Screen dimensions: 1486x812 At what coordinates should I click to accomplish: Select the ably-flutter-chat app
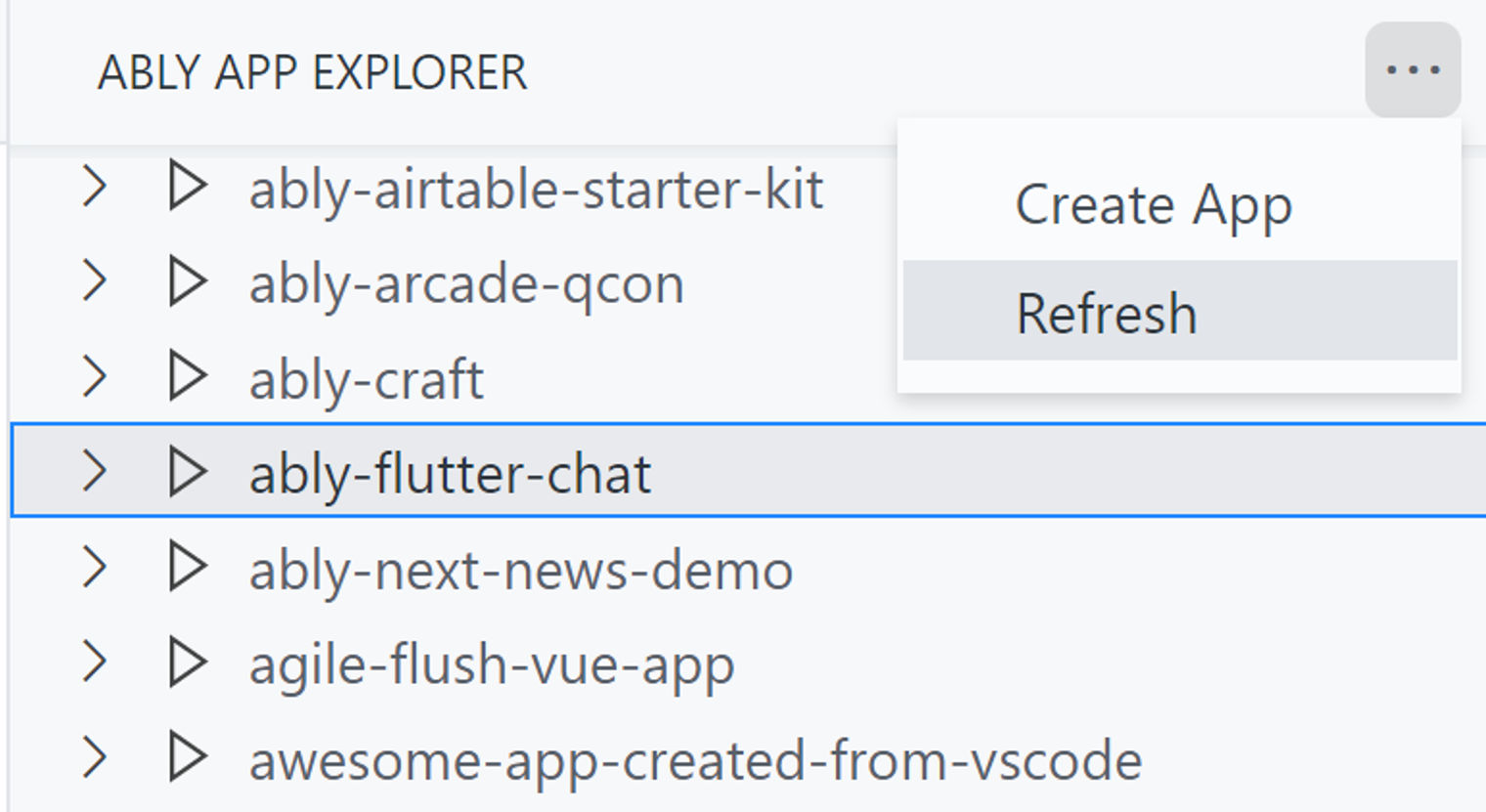450,471
